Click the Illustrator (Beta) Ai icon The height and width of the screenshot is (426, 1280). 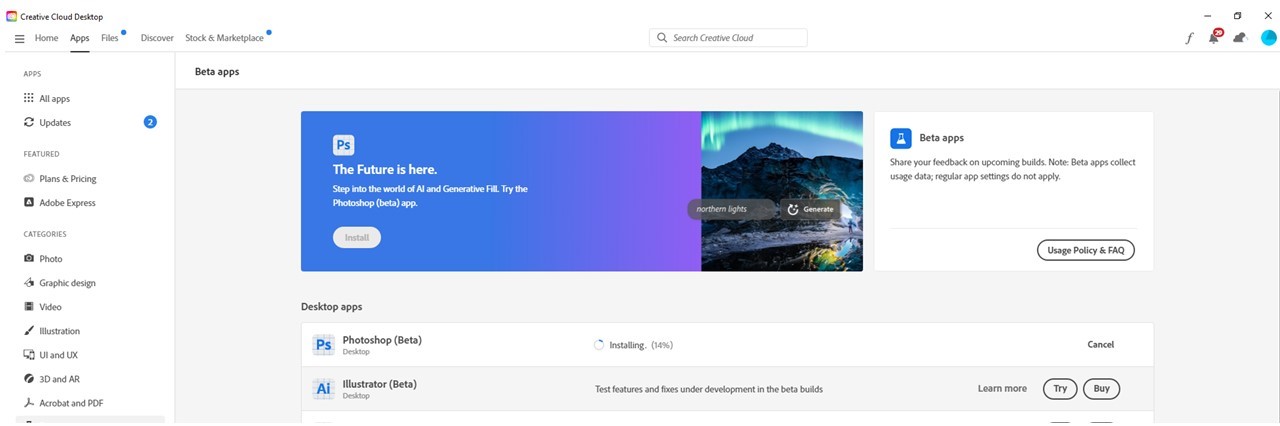click(323, 389)
